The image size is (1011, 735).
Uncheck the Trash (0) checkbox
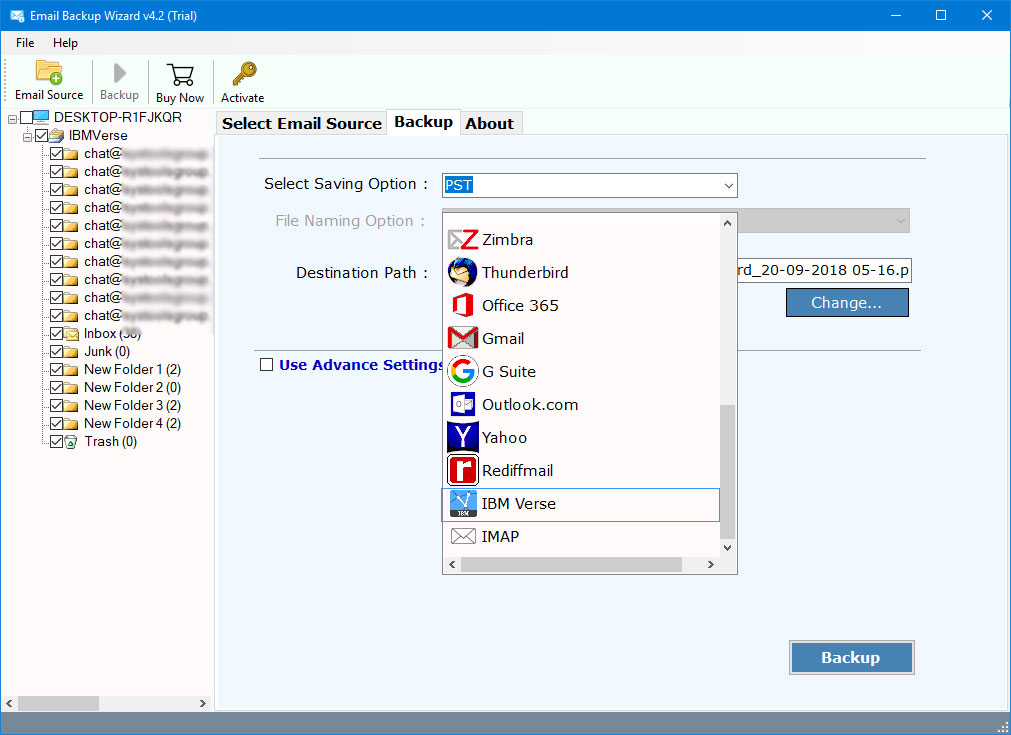tap(56, 442)
